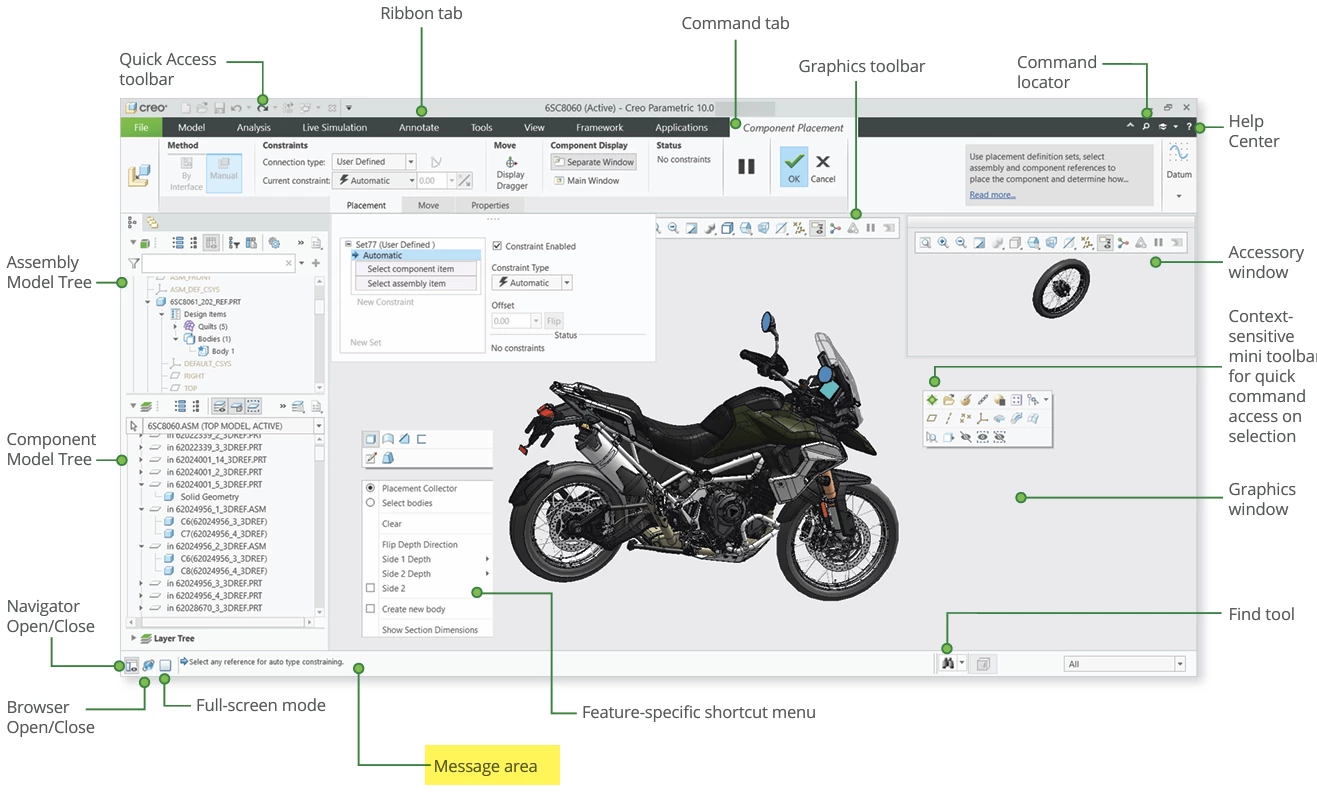Click the Save icon in Quick Access toolbar
This screenshot has height=797, width=1317.
click(219, 107)
